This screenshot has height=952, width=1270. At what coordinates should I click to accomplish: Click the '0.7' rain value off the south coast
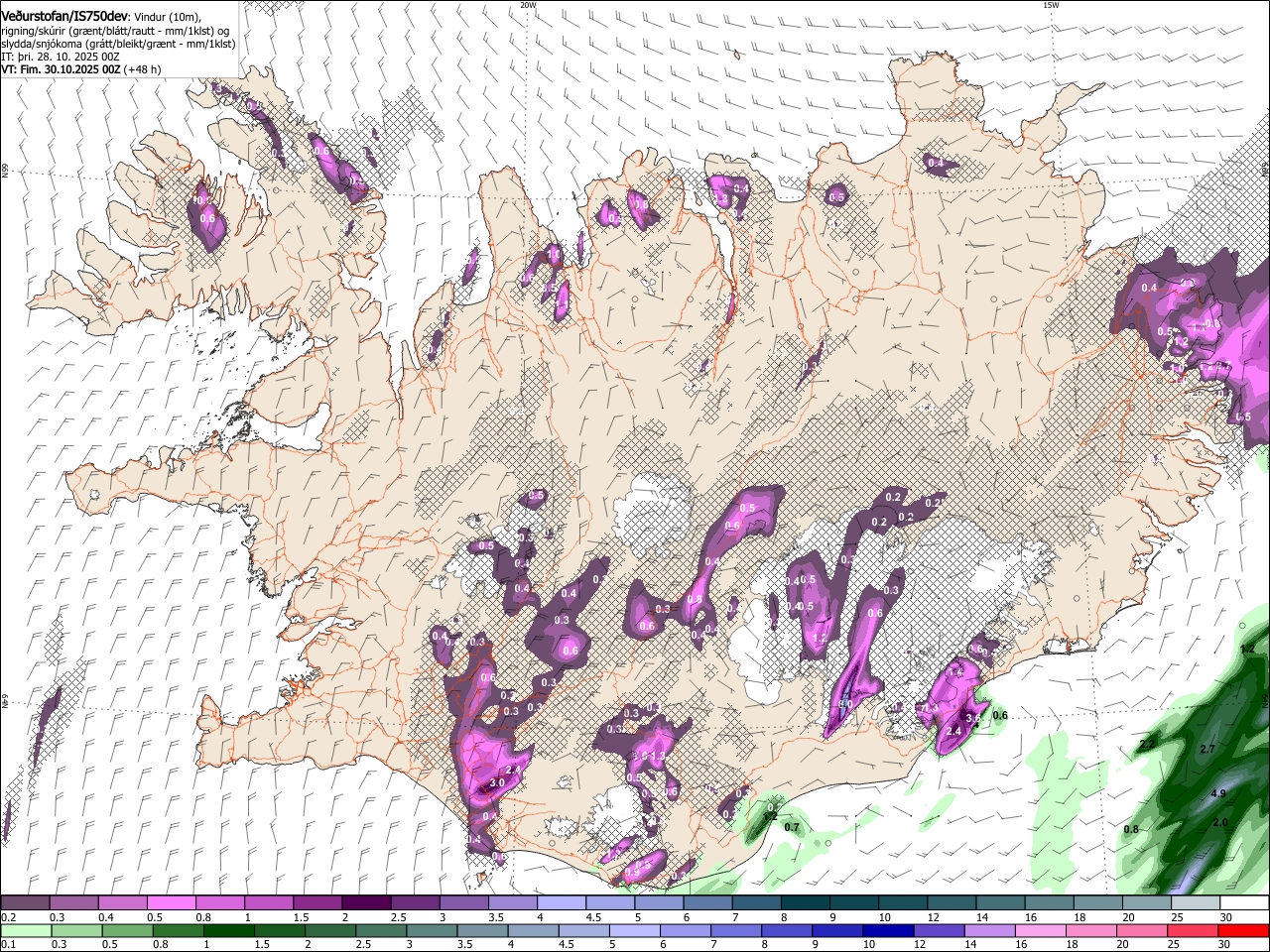pyautogui.click(x=792, y=827)
